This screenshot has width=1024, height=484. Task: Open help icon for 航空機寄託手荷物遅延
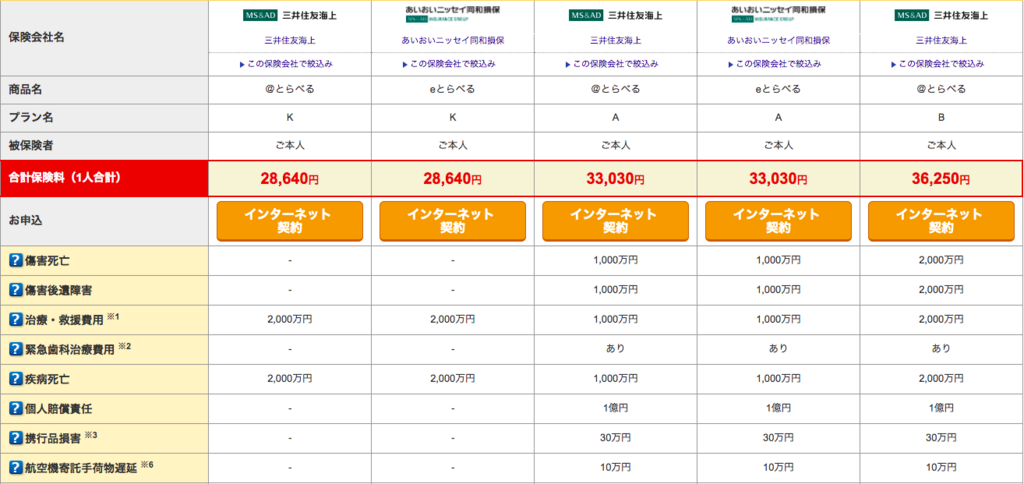pos(16,468)
